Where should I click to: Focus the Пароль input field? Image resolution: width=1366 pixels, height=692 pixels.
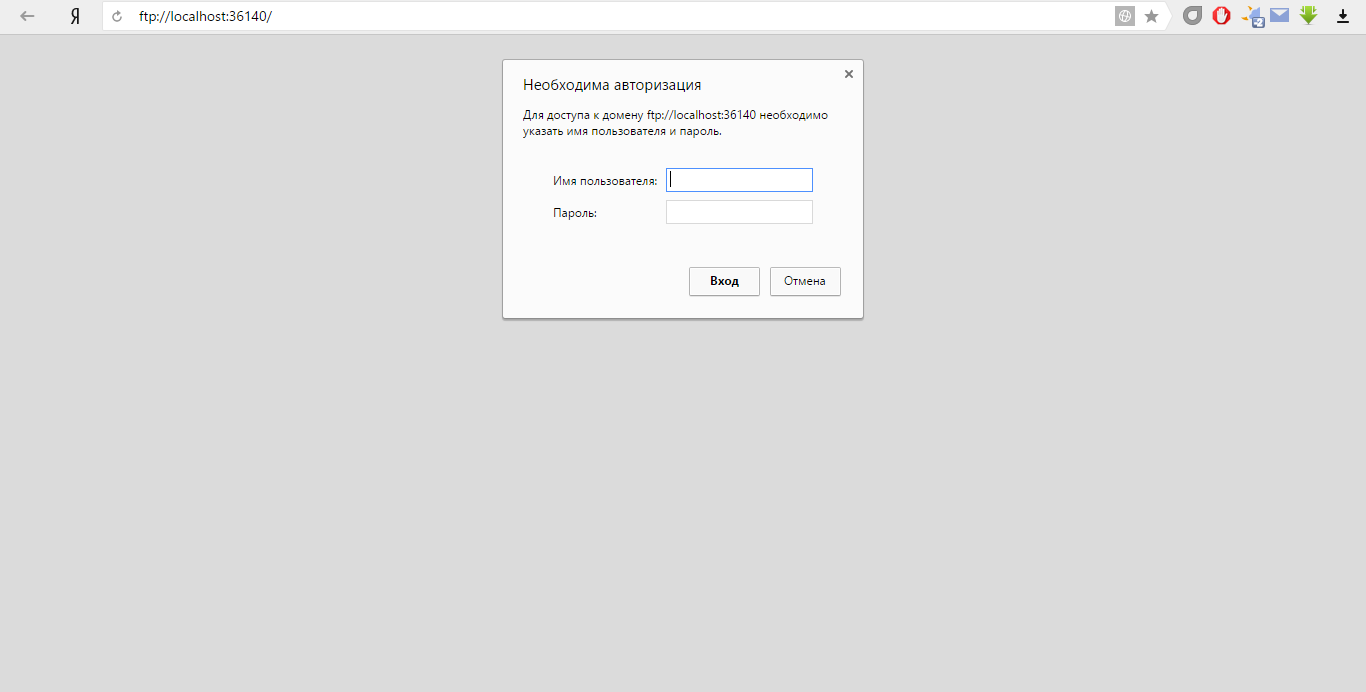pos(739,212)
